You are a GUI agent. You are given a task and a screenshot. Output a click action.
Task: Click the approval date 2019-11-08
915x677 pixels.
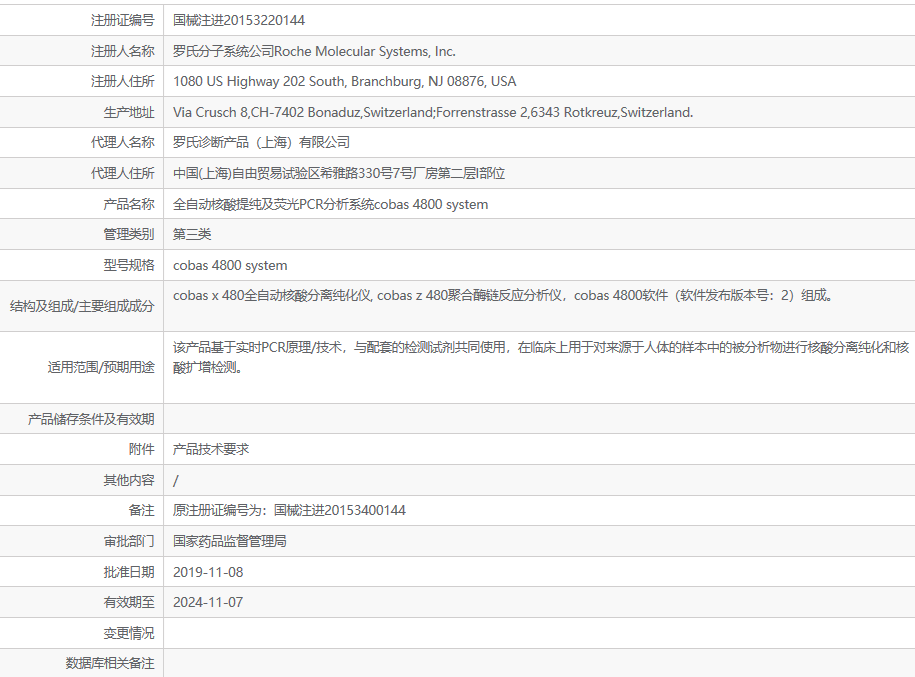208,572
